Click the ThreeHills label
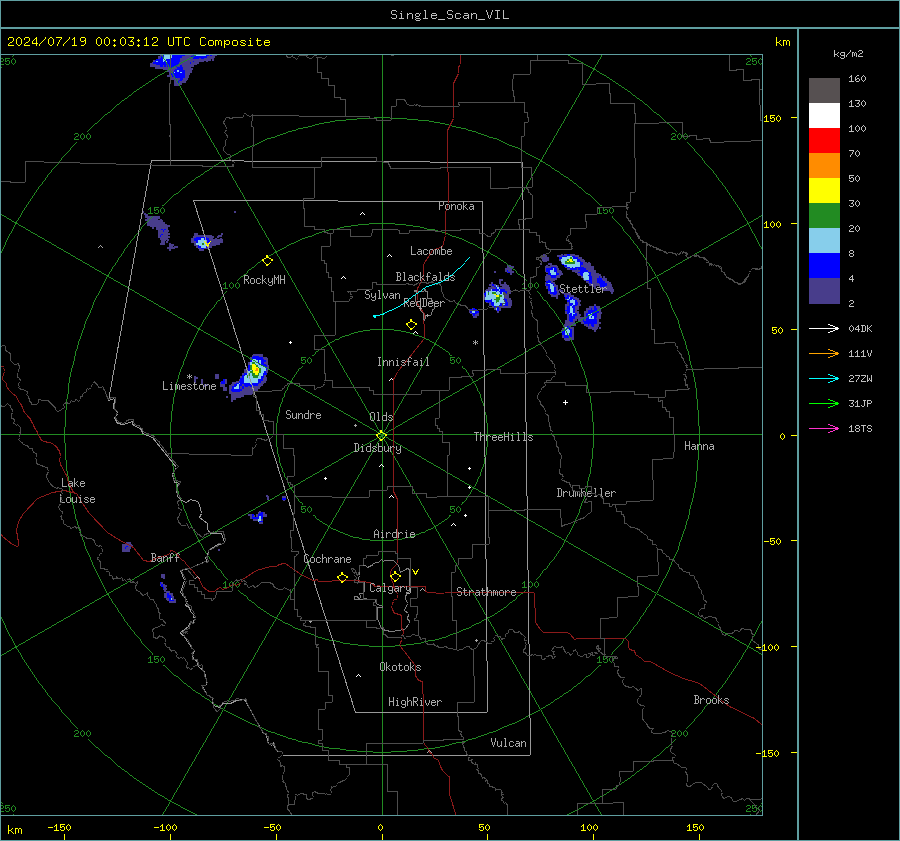 (x=503, y=437)
